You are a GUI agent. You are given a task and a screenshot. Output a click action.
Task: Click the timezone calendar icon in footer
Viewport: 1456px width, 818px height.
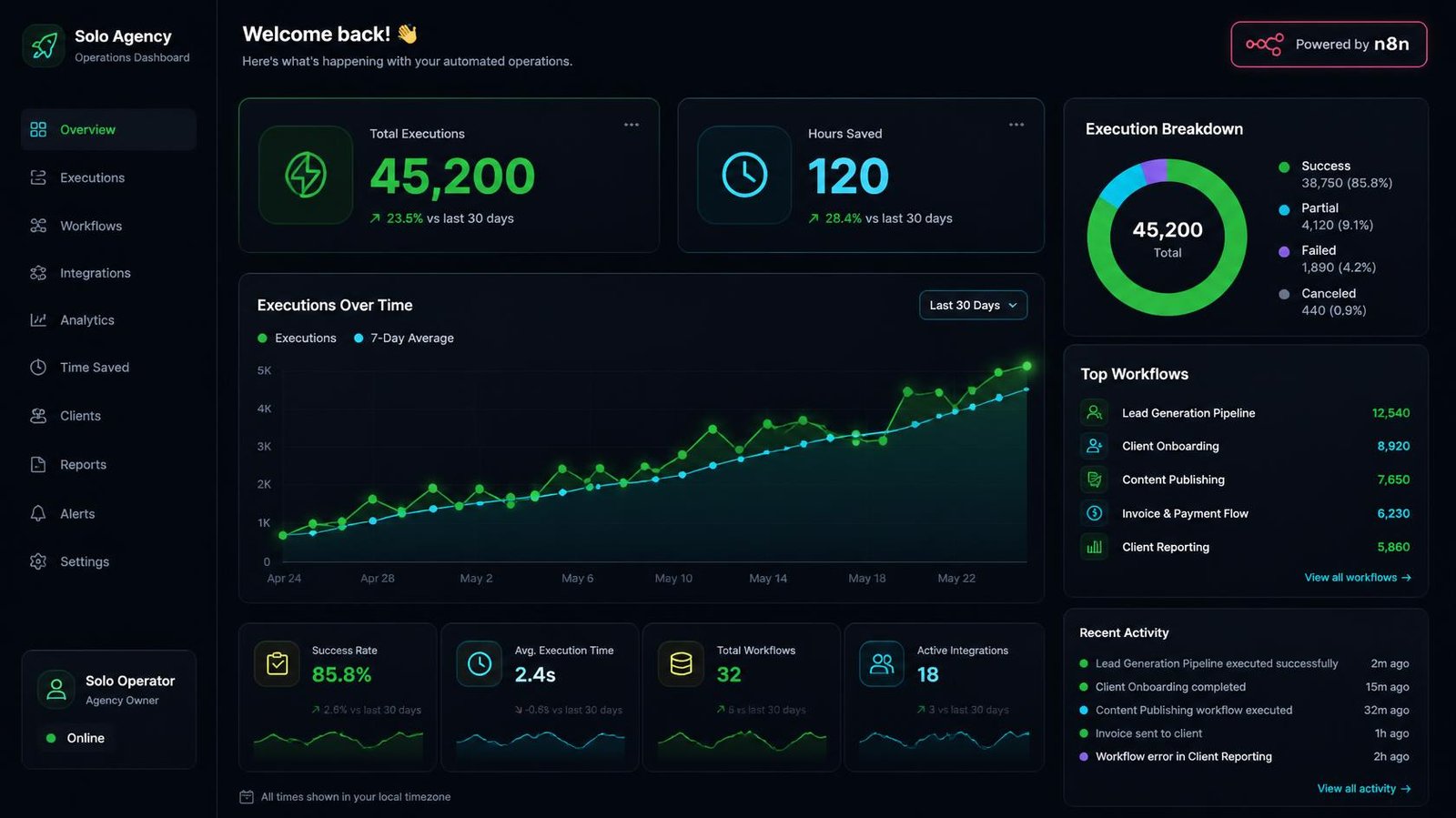[247, 797]
